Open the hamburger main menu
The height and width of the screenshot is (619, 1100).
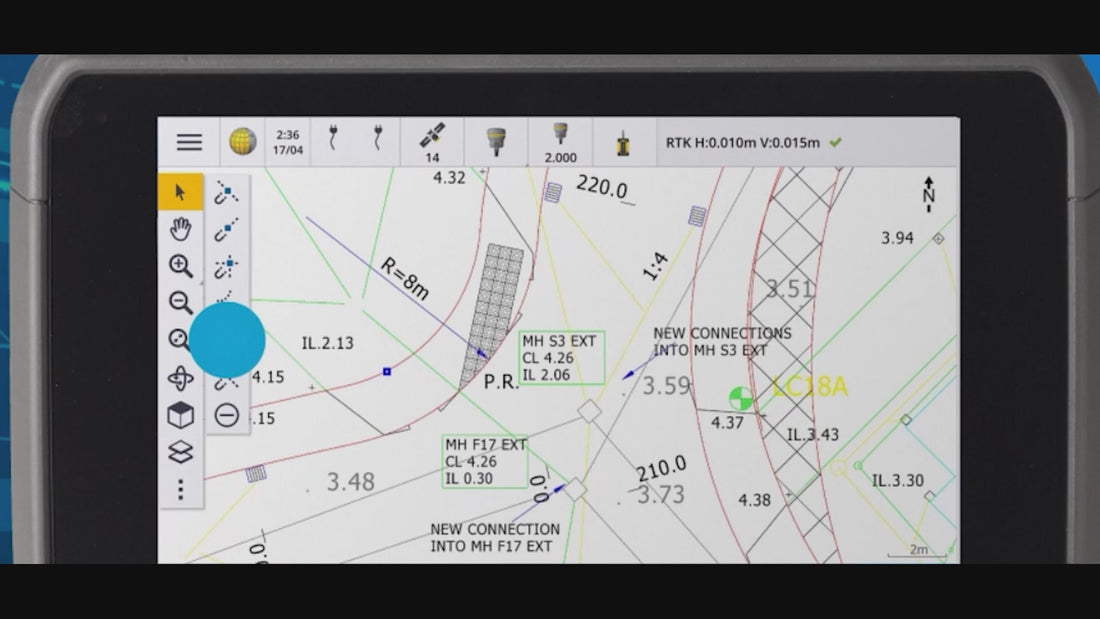coord(189,142)
